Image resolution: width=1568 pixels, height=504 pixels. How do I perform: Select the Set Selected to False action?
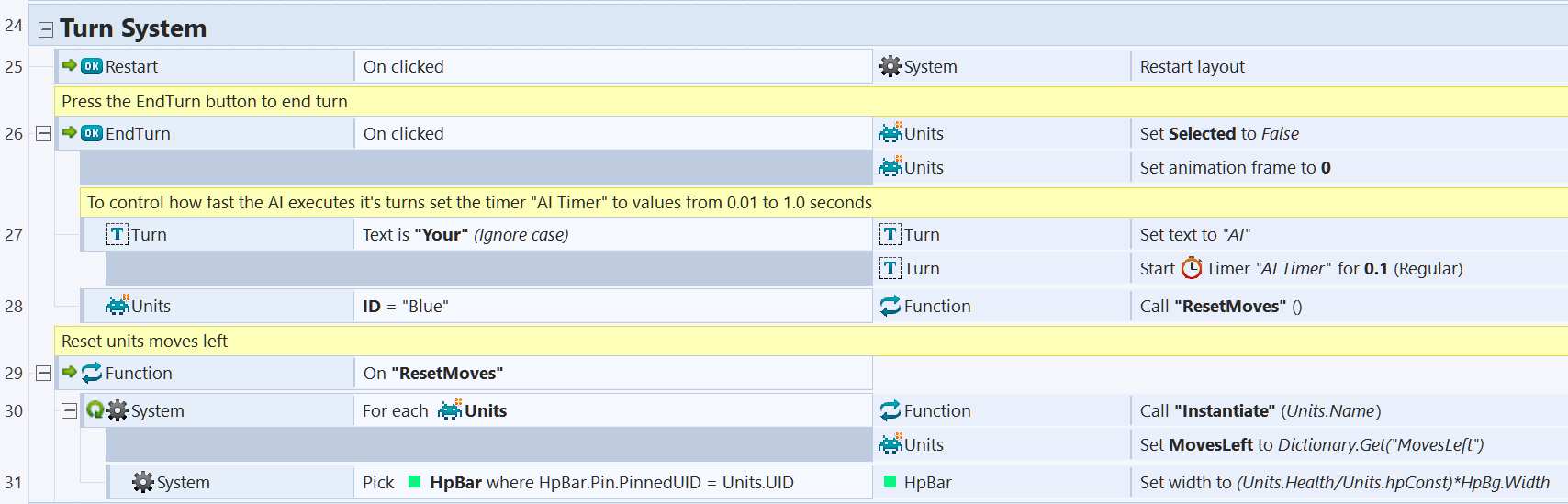[x=1218, y=133]
